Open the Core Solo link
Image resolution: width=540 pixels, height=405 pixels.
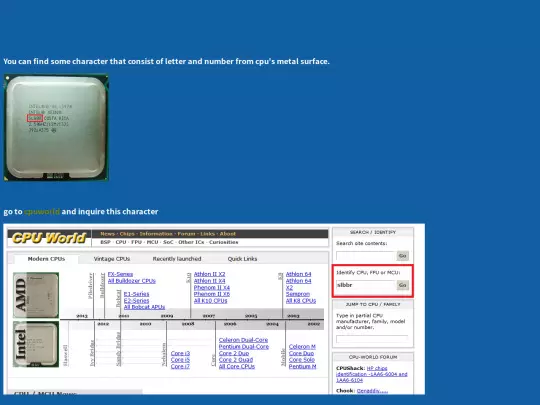click(x=302, y=360)
